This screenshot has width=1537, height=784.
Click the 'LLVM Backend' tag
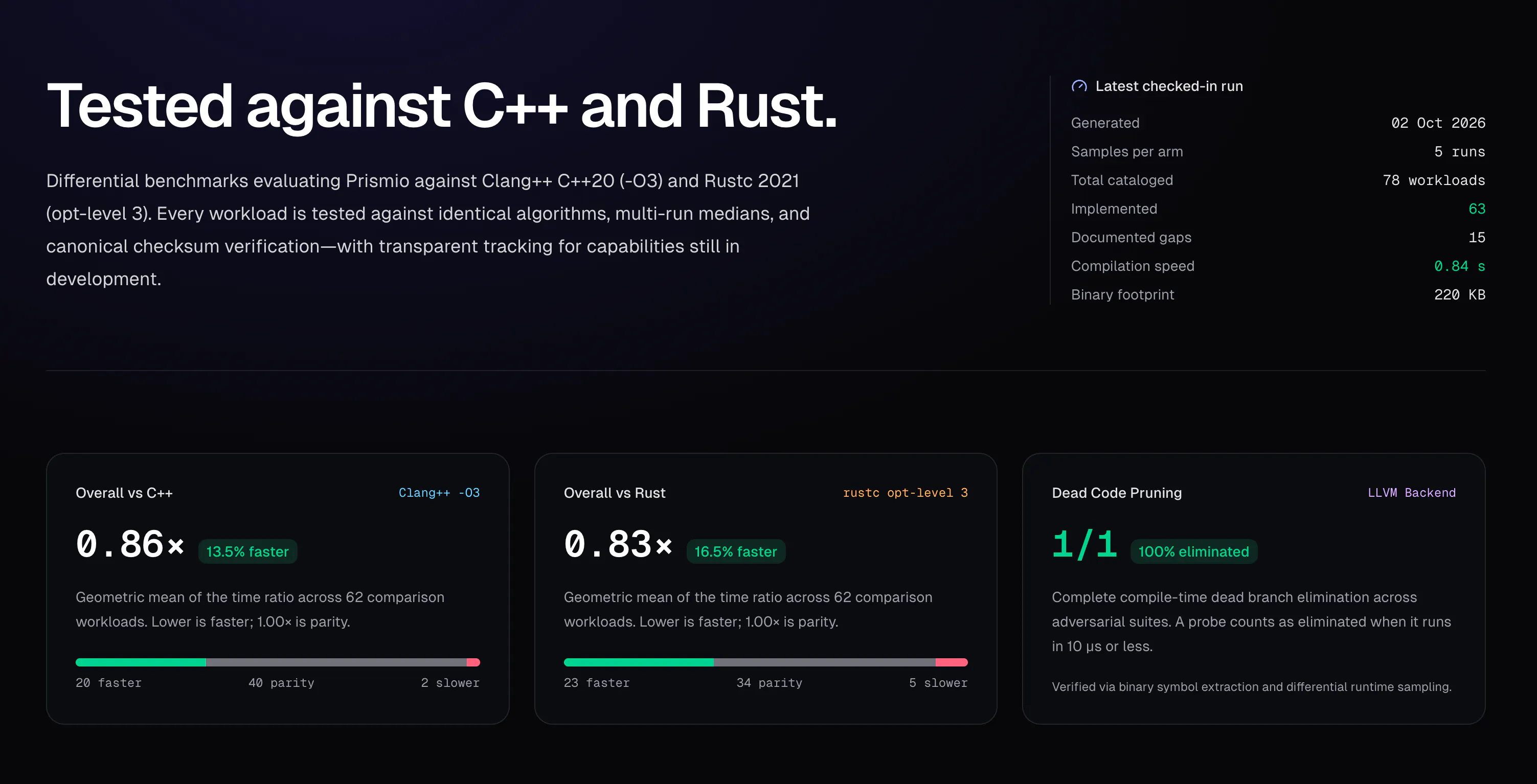point(1412,493)
